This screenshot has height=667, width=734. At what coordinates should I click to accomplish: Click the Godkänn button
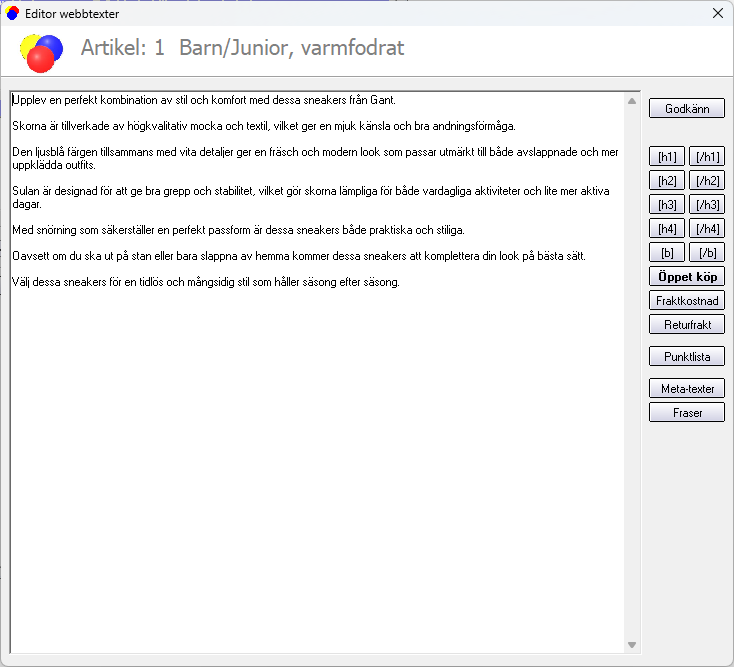(x=687, y=109)
